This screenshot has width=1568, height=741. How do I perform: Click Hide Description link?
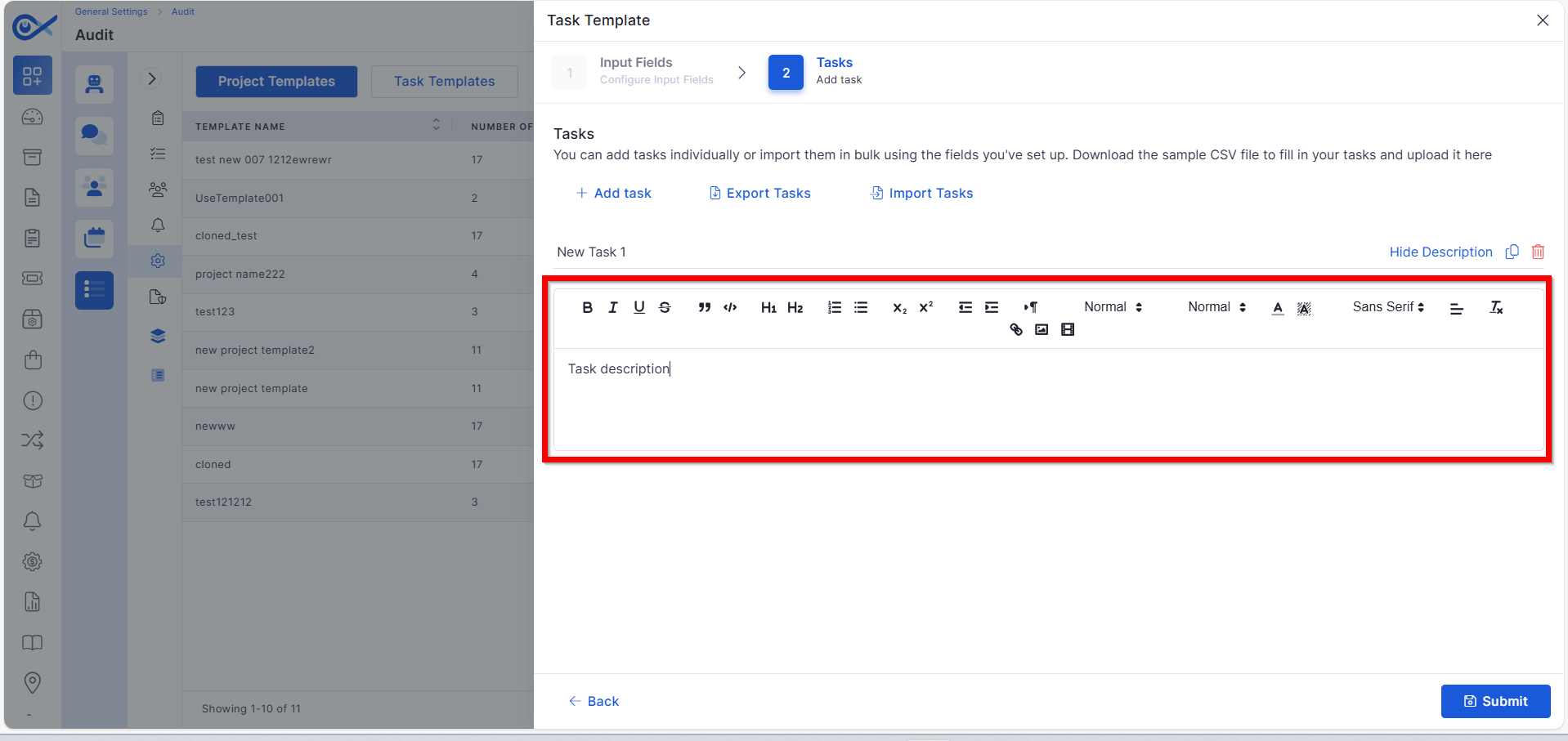click(x=1440, y=252)
